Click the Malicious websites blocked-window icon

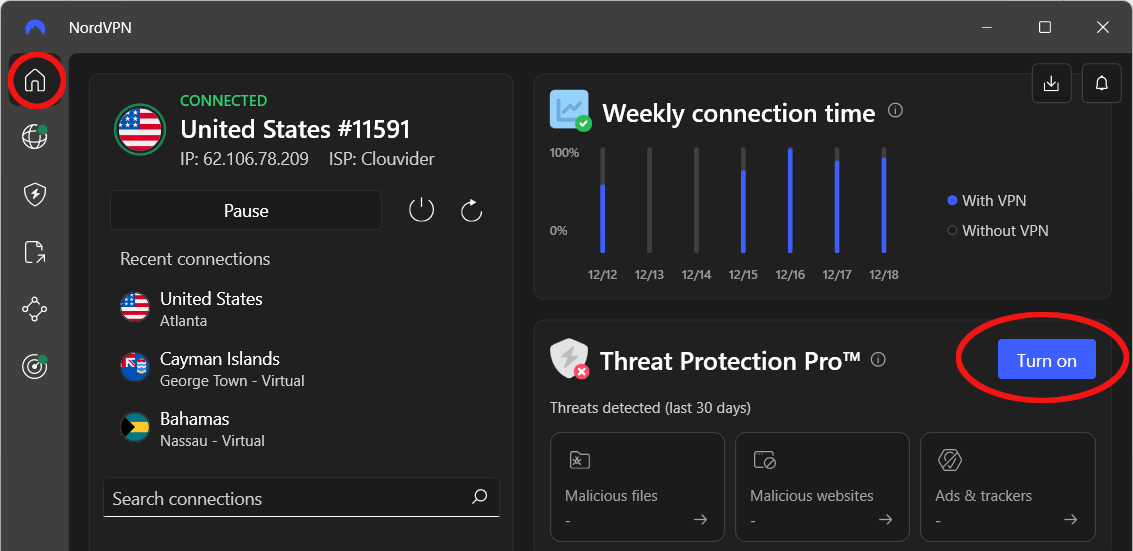pyautogui.click(x=764, y=460)
